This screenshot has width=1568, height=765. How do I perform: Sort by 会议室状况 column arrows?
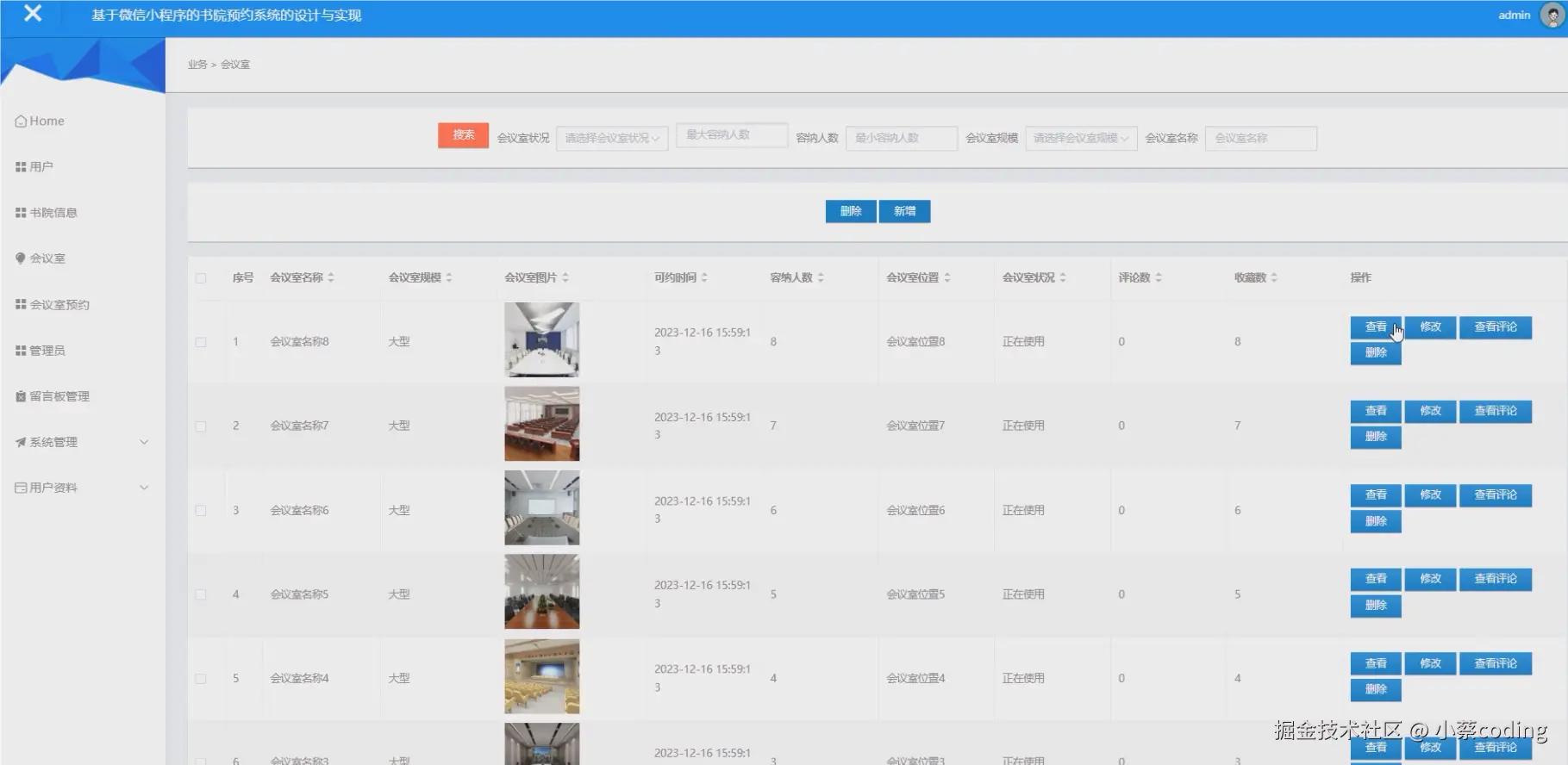pos(1063,277)
